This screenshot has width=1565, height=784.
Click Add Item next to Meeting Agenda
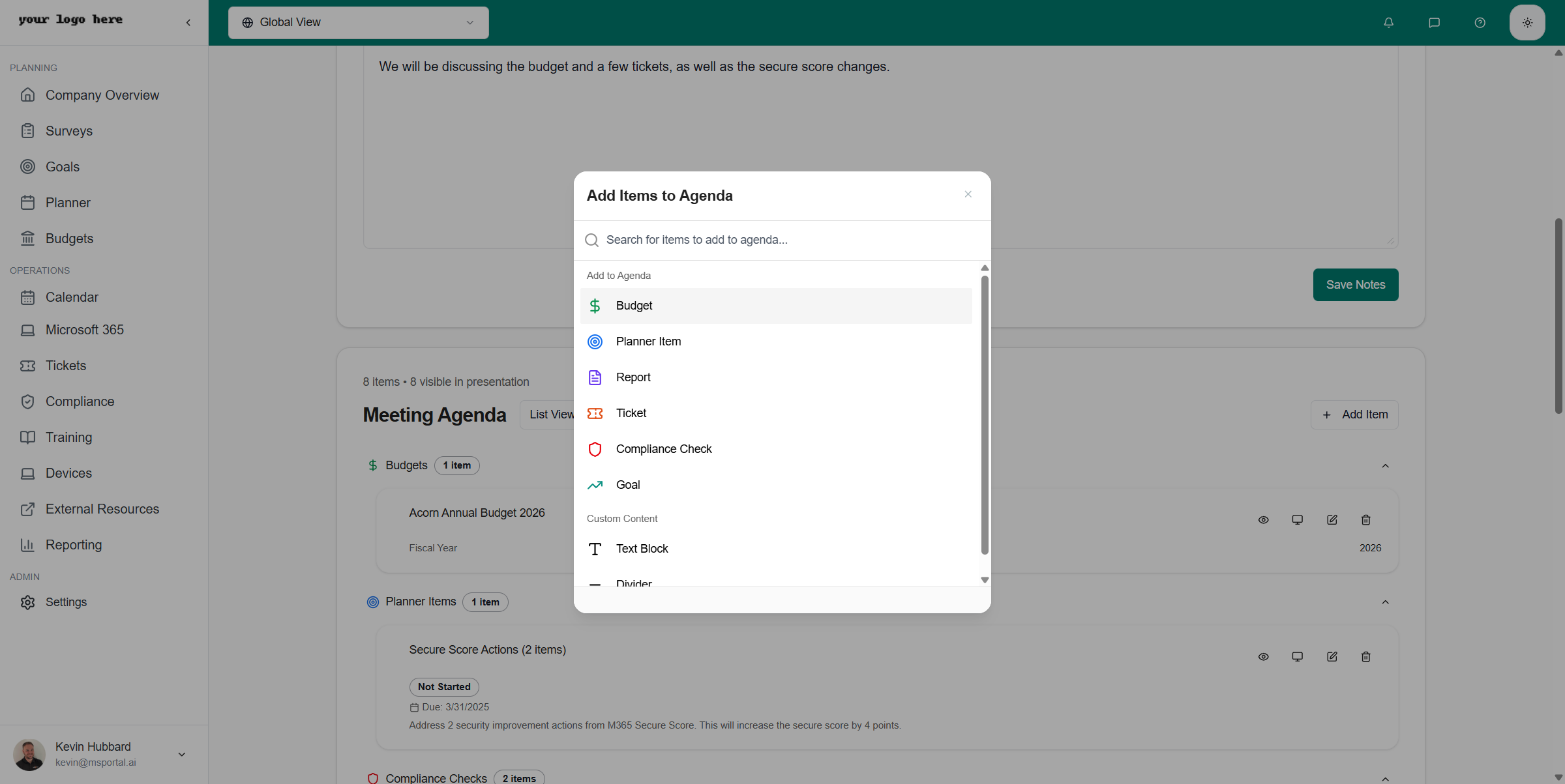click(1354, 414)
